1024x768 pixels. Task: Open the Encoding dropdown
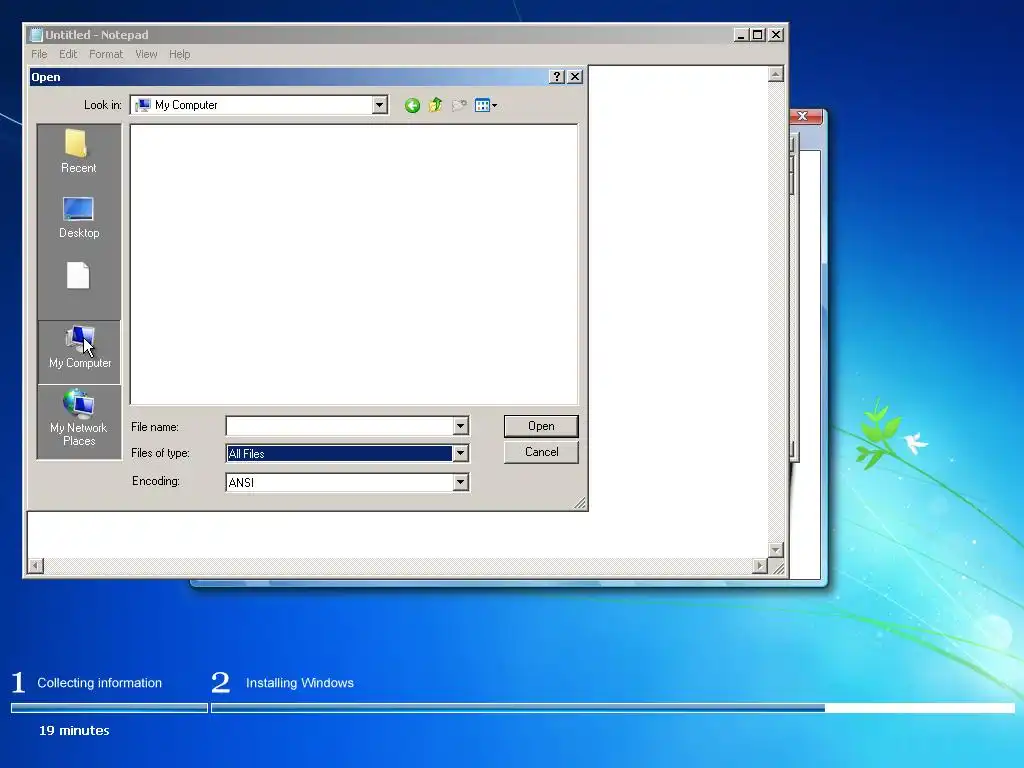pos(460,483)
